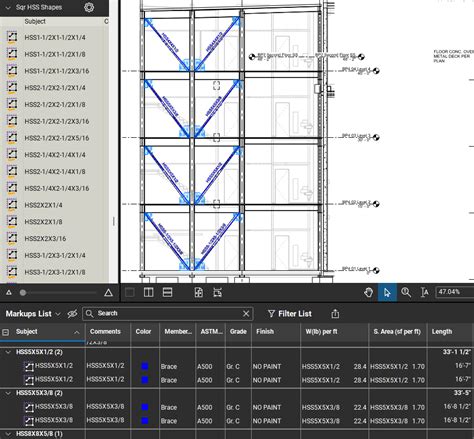Collapse the Sqr HSS Shapes tool set
This screenshot has height=439, width=474.
[x=8, y=7]
